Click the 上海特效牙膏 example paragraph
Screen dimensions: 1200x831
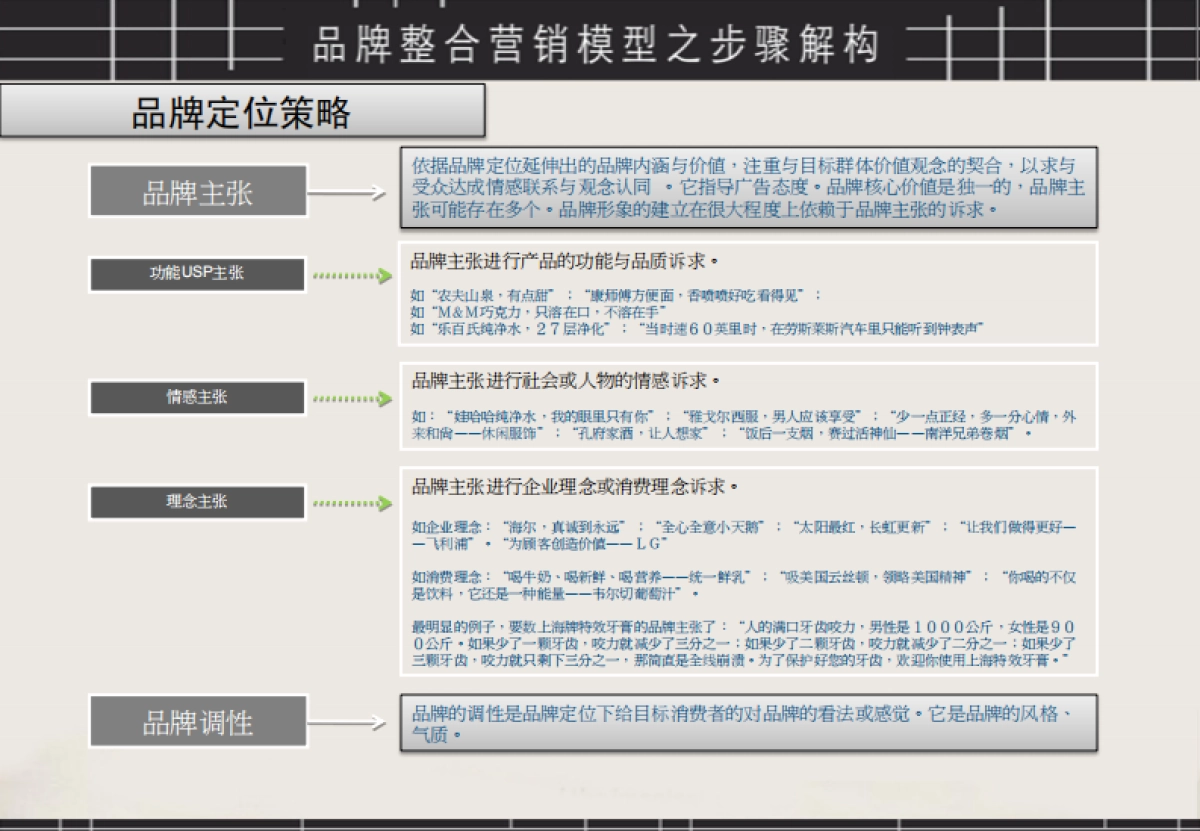750,645
